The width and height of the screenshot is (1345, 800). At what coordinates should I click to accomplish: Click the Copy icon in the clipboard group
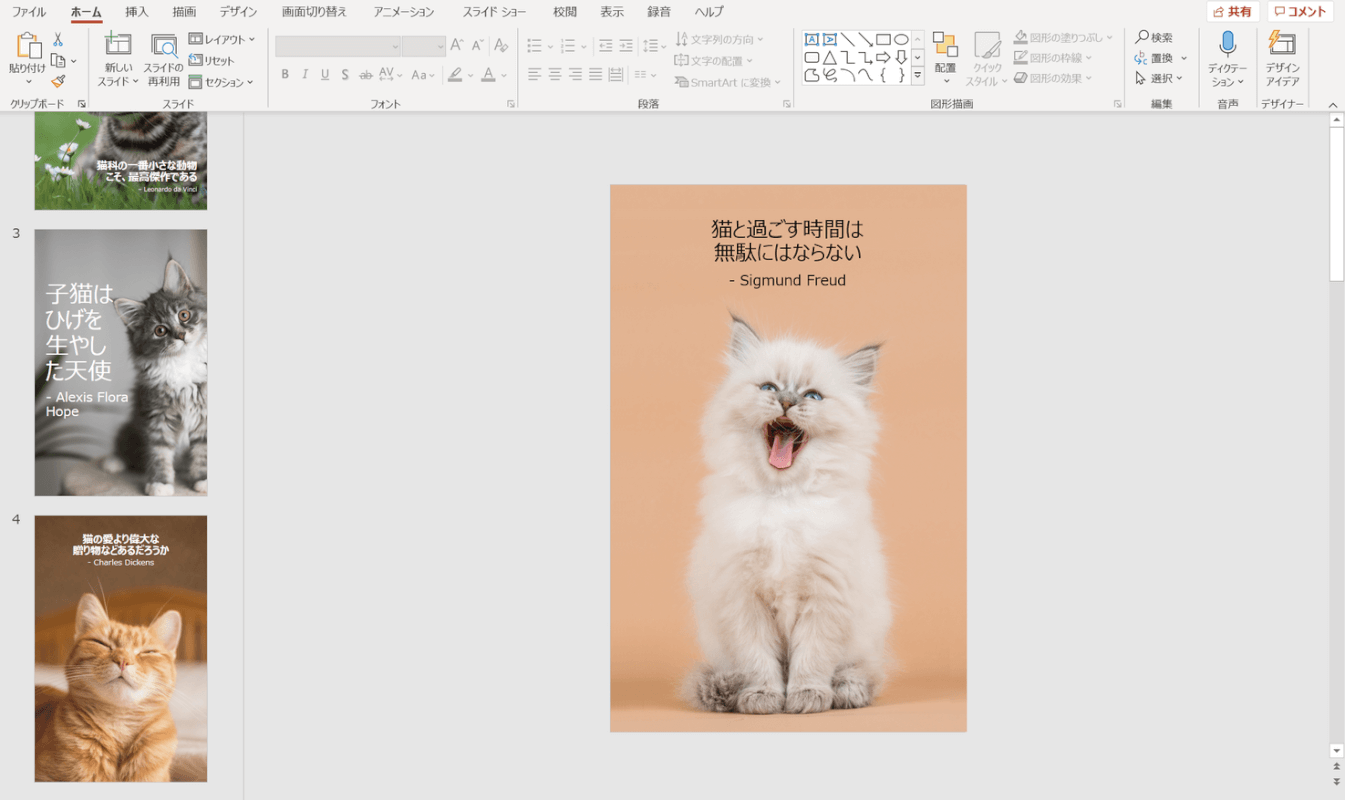click(58, 61)
